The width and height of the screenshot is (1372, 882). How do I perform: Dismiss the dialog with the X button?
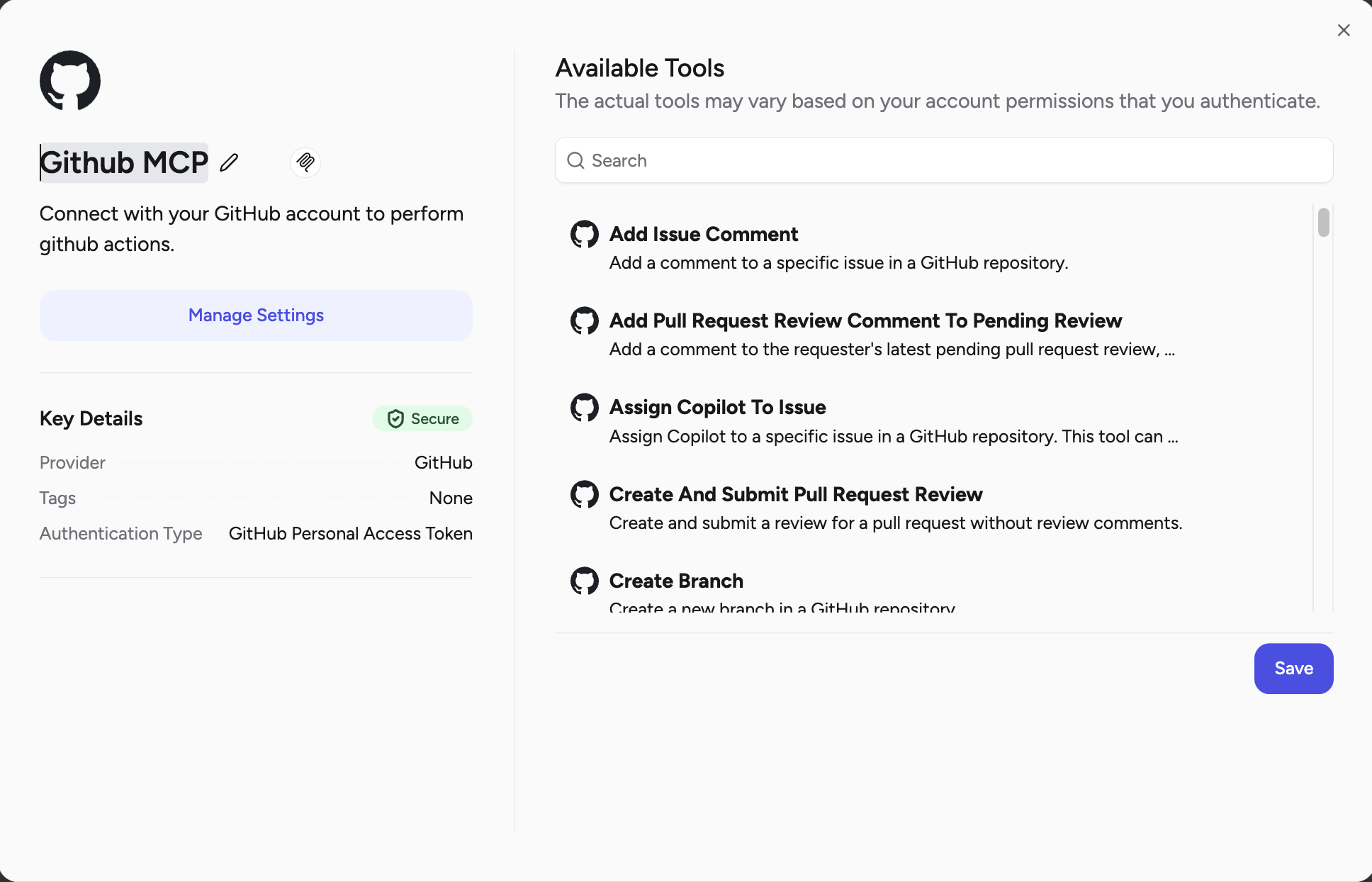(1344, 30)
